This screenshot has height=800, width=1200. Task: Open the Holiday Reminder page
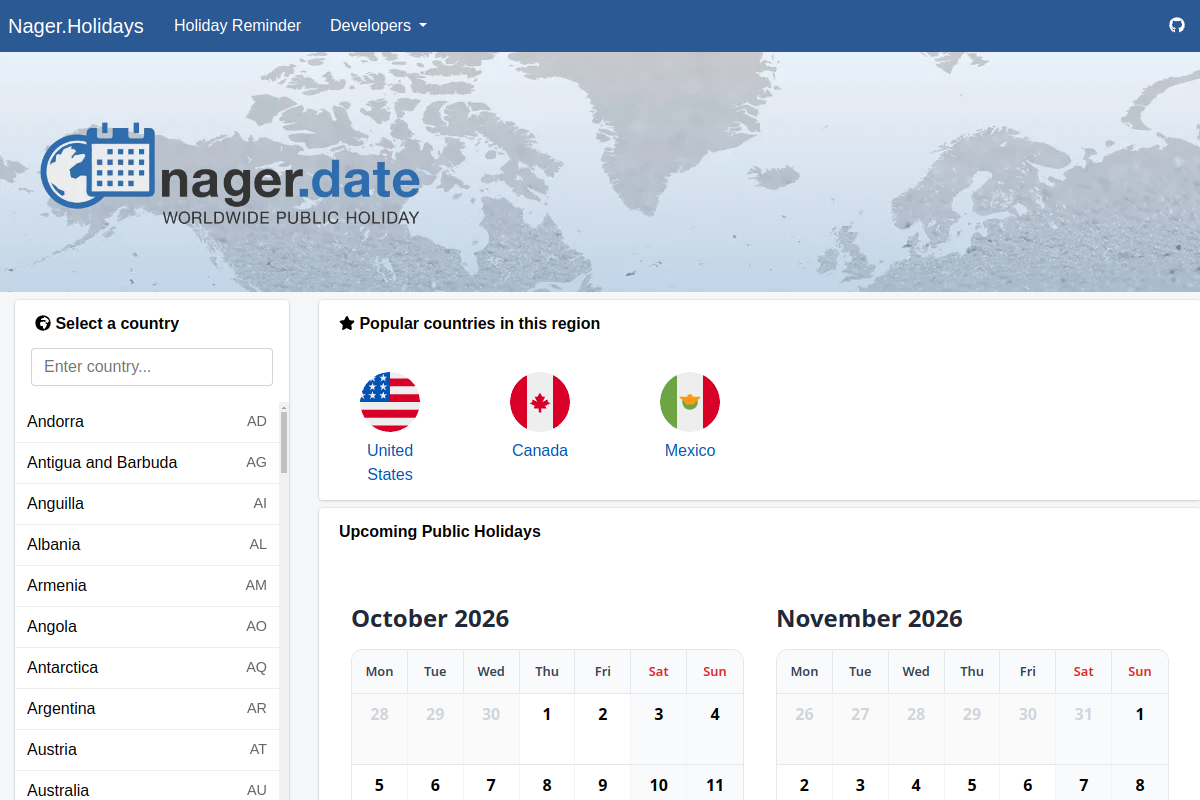[237, 25]
